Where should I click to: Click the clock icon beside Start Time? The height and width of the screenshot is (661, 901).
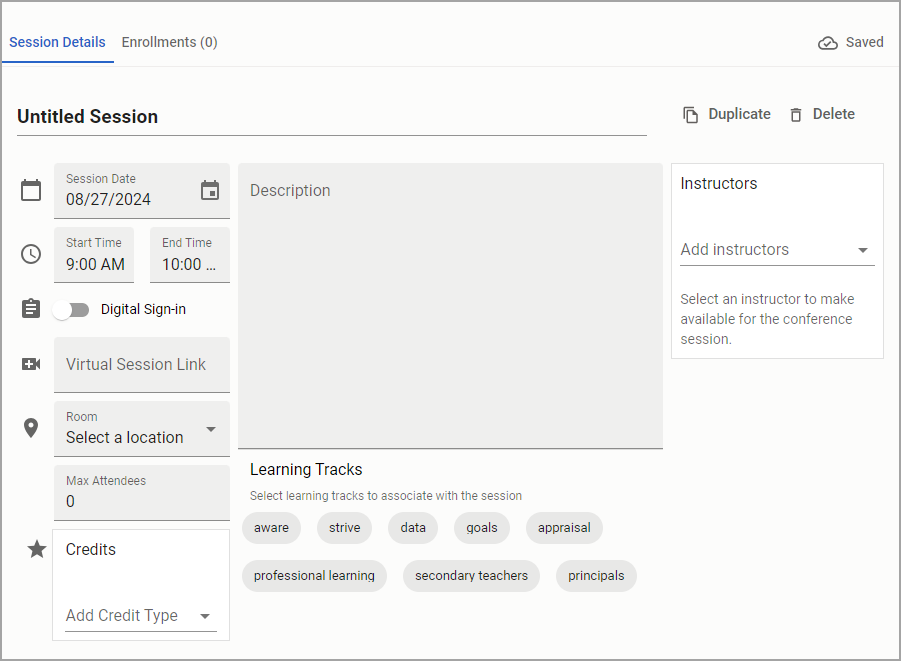point(31,254)
